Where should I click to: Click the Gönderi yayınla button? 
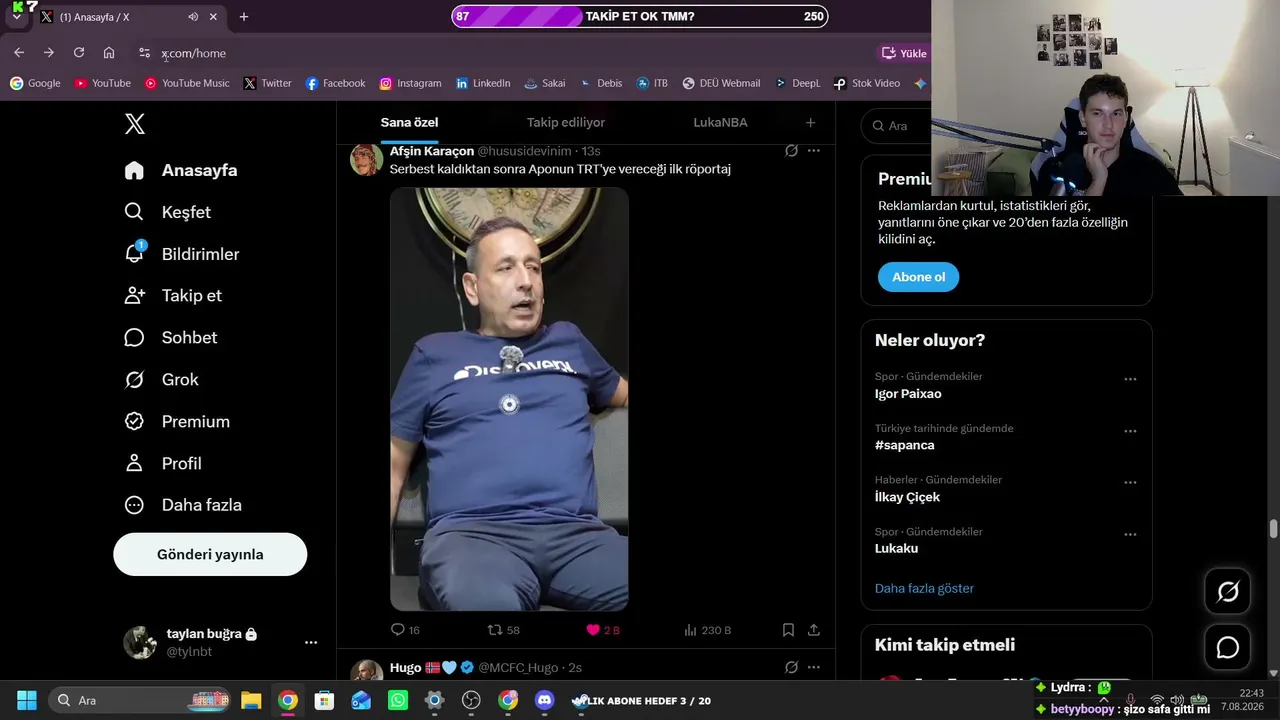210,554
